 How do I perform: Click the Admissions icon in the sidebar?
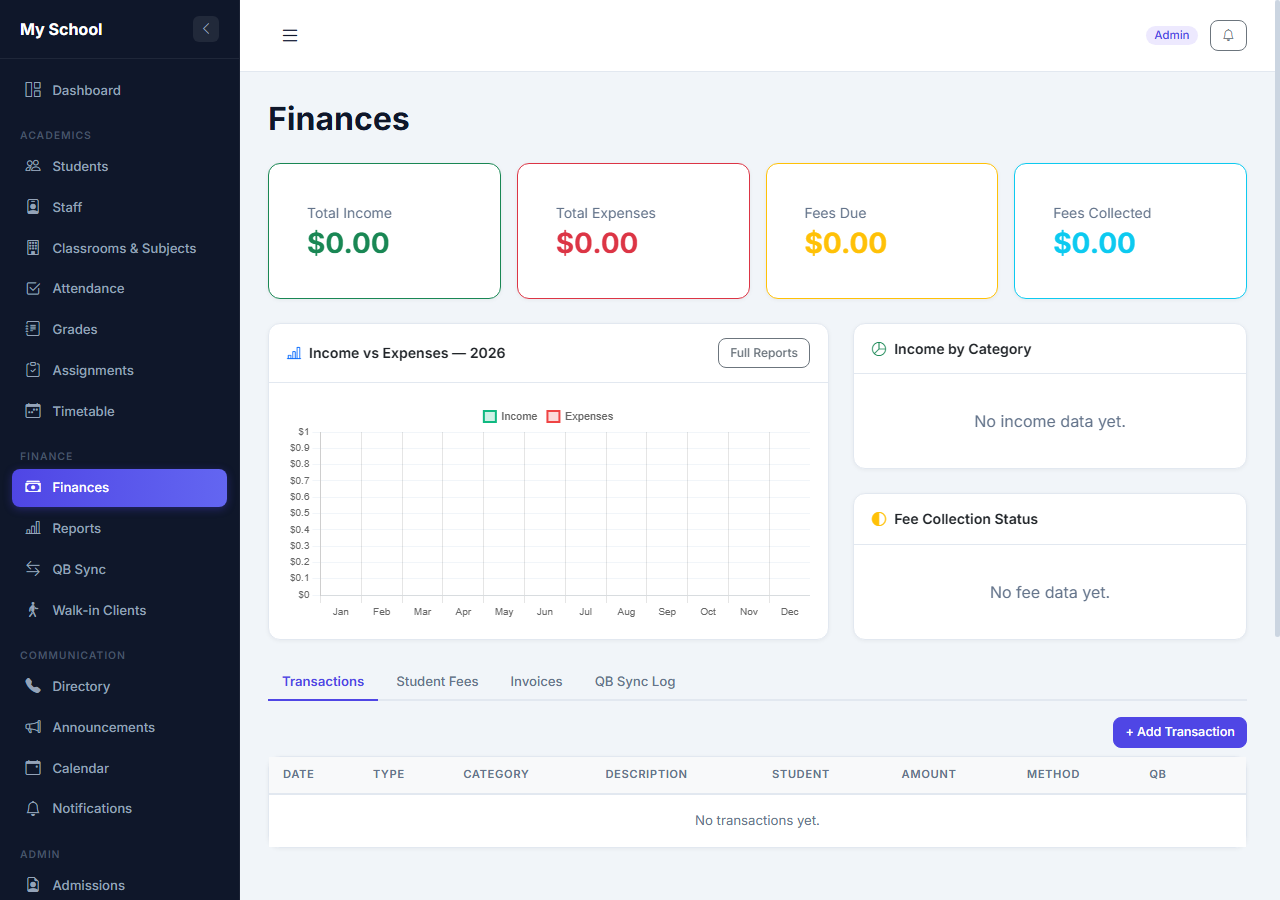(33, 885)
